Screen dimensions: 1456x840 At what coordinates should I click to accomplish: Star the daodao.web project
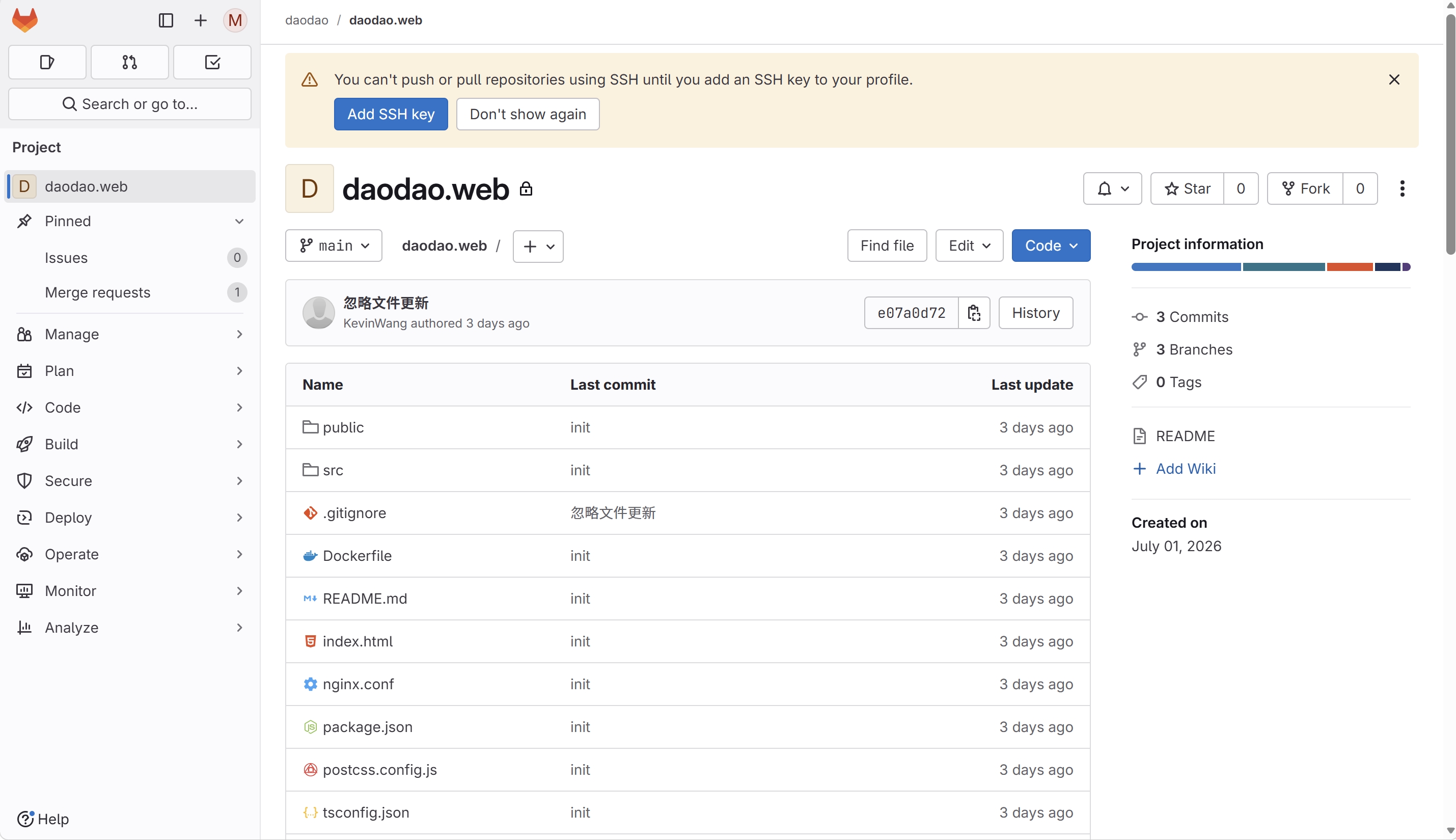coord(1187,188)
